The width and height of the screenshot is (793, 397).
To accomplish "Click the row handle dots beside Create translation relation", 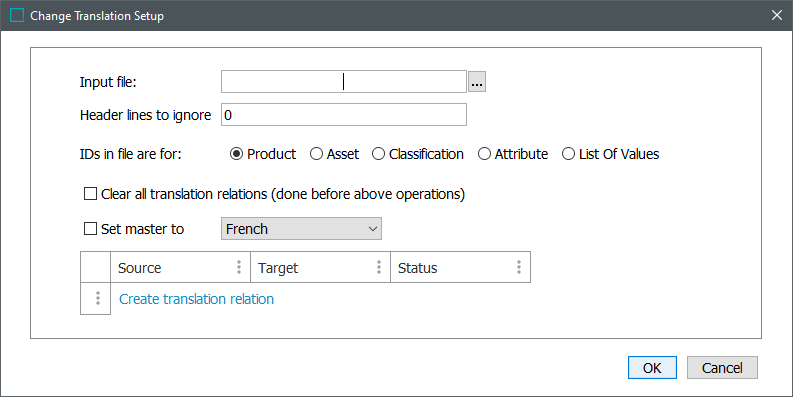I will coord(98,298).
